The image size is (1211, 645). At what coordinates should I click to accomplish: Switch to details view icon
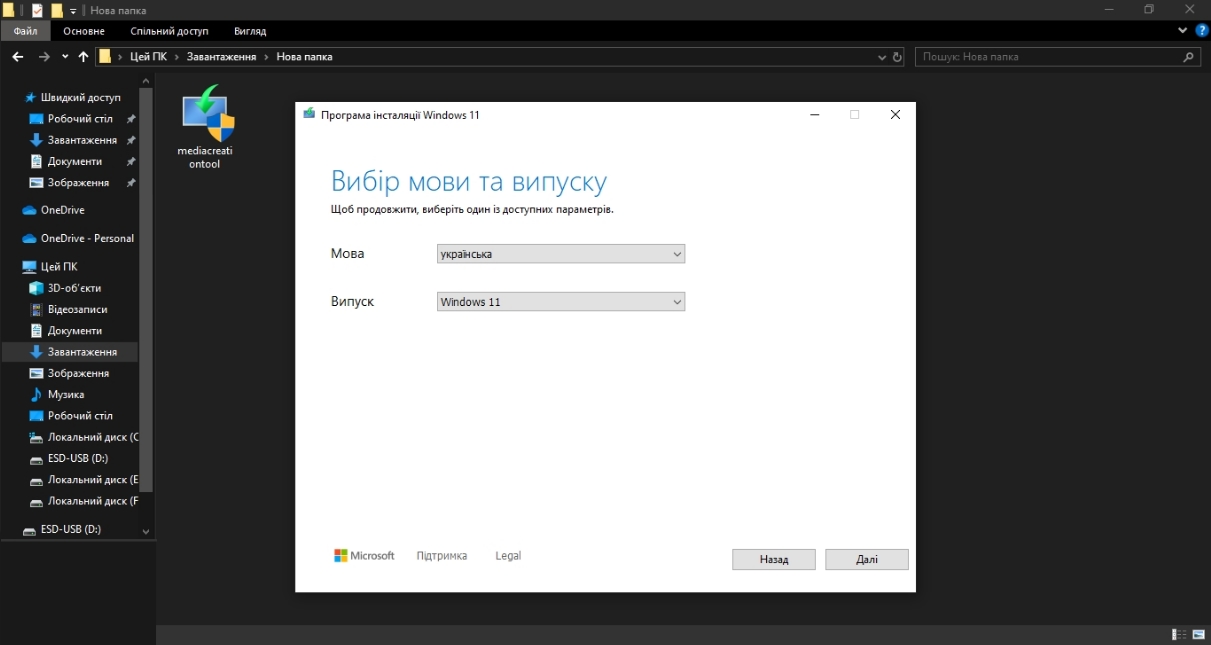1179,635
